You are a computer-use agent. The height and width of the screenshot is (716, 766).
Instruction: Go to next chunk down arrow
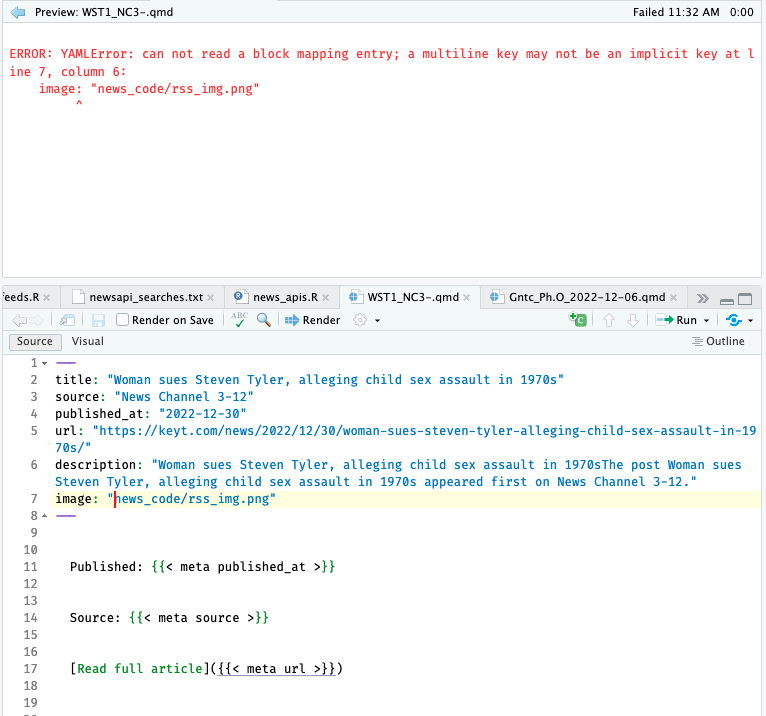632,320
